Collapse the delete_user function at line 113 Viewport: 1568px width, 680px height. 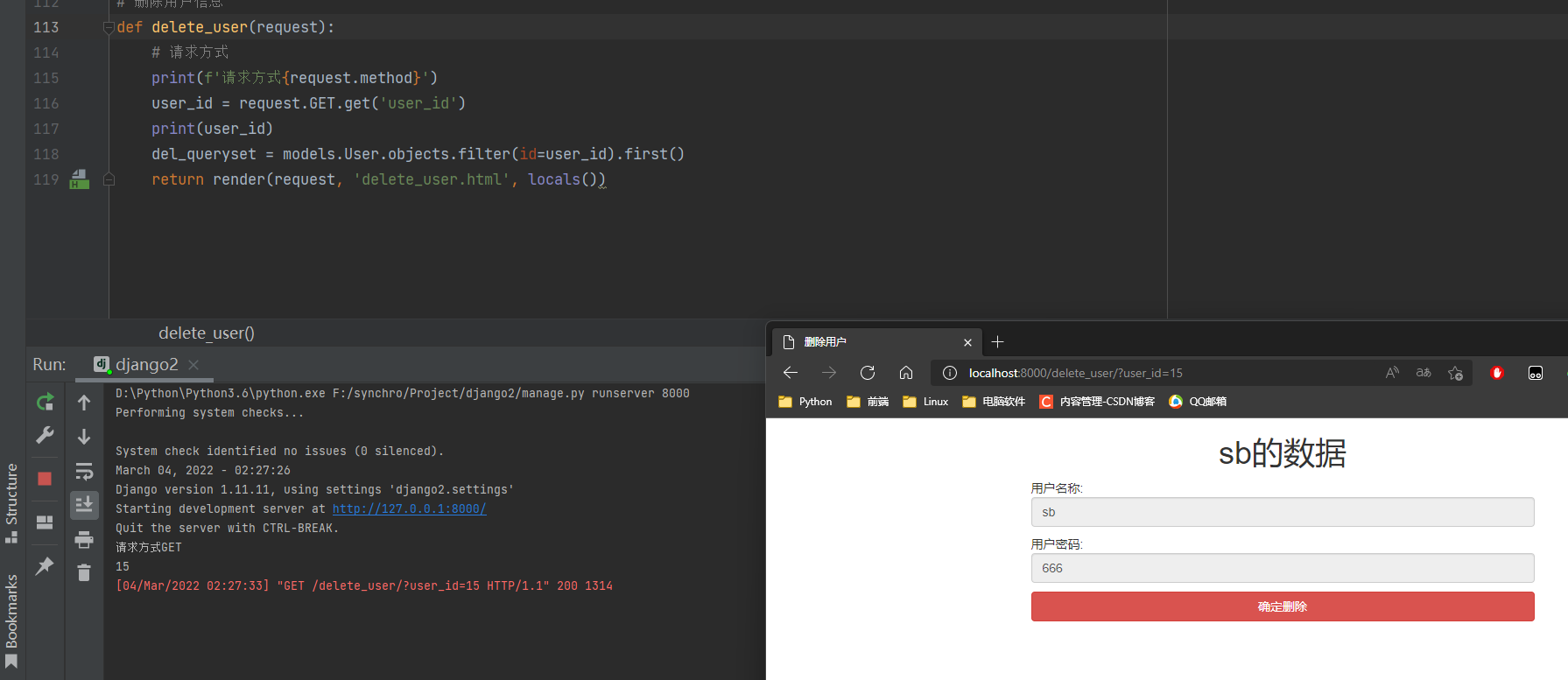tap(109, 27)
